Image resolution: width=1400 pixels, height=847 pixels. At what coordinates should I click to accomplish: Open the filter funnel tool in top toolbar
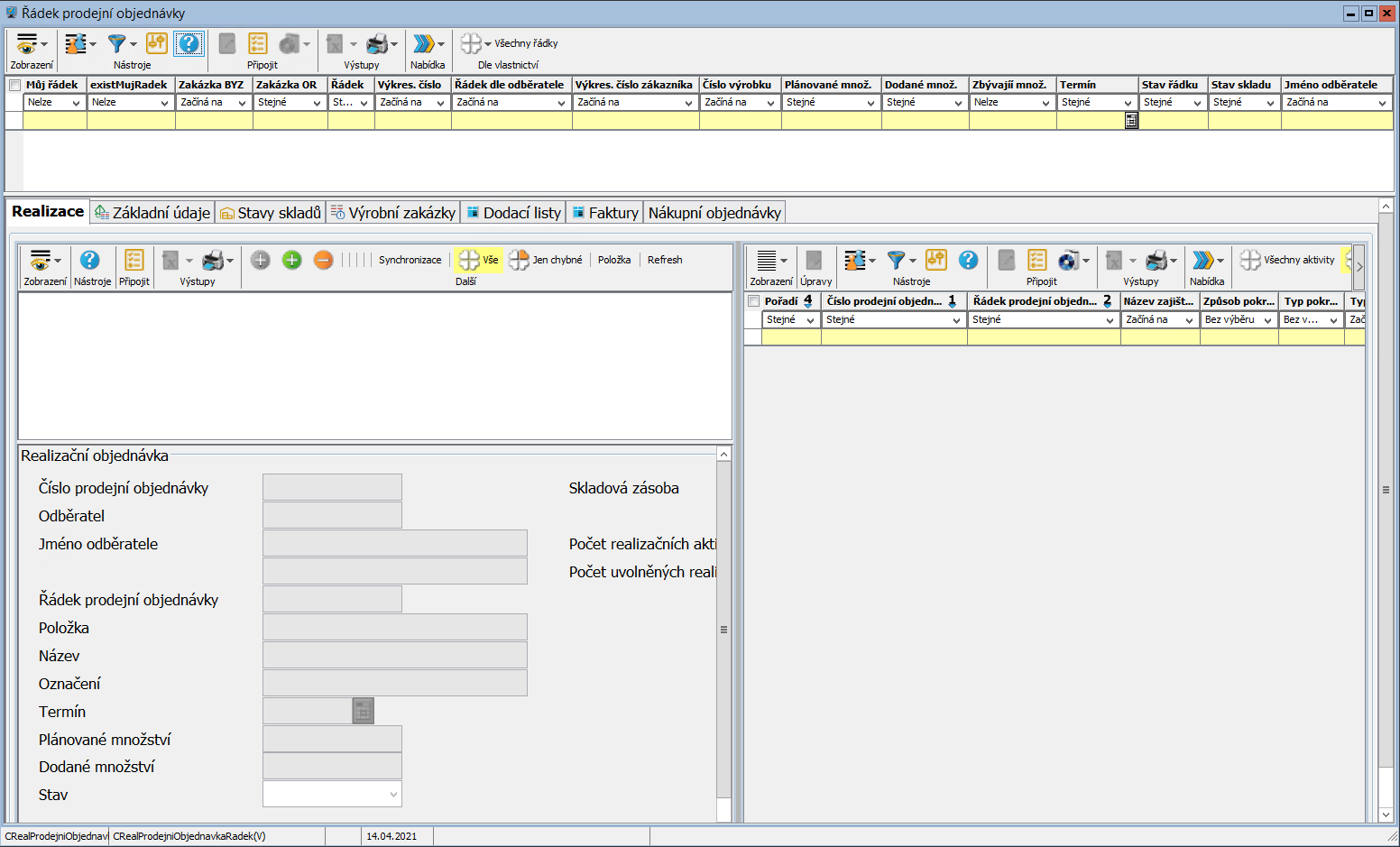click(116, 44)
